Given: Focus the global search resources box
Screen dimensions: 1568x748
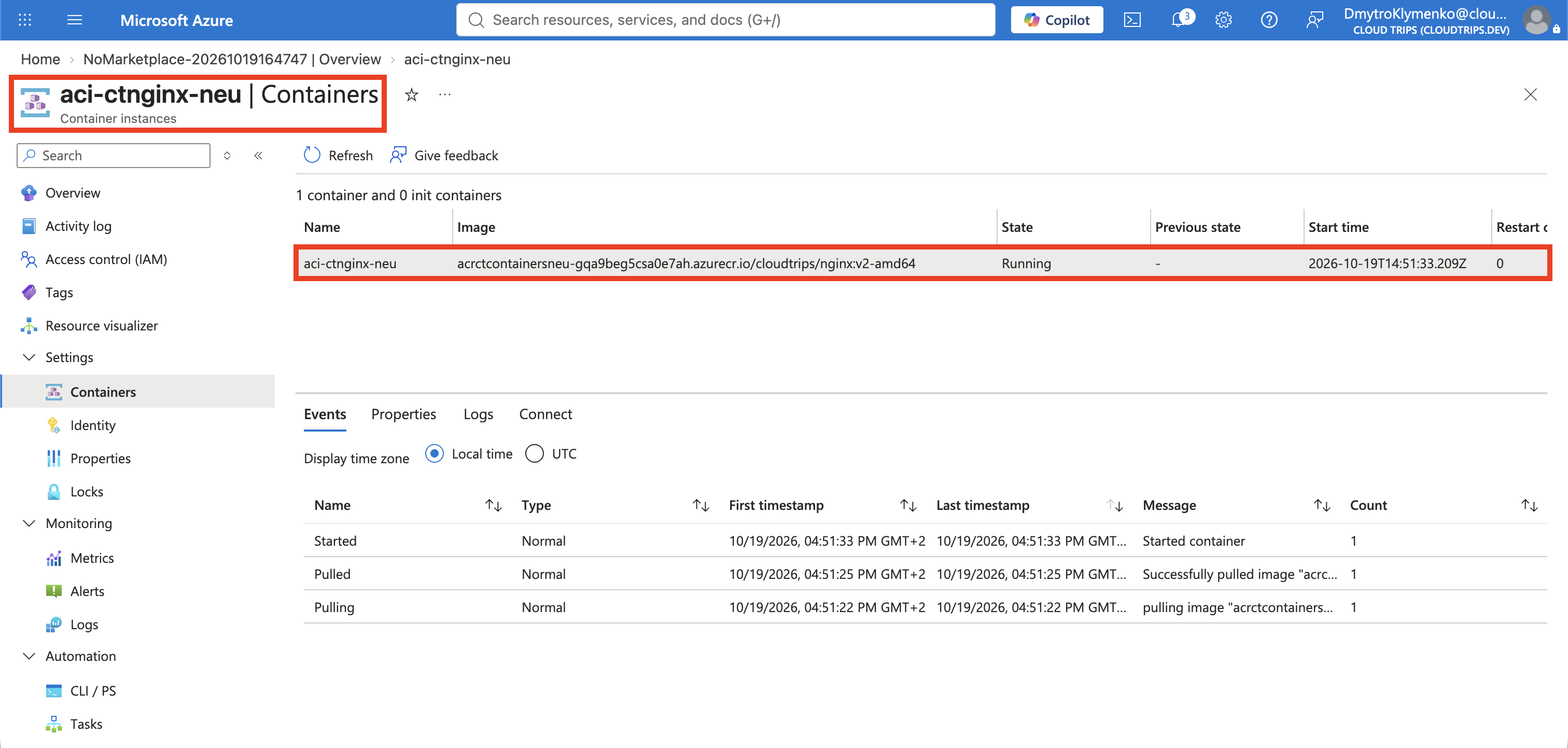Looking at the screenshot, I should (725, 20).
